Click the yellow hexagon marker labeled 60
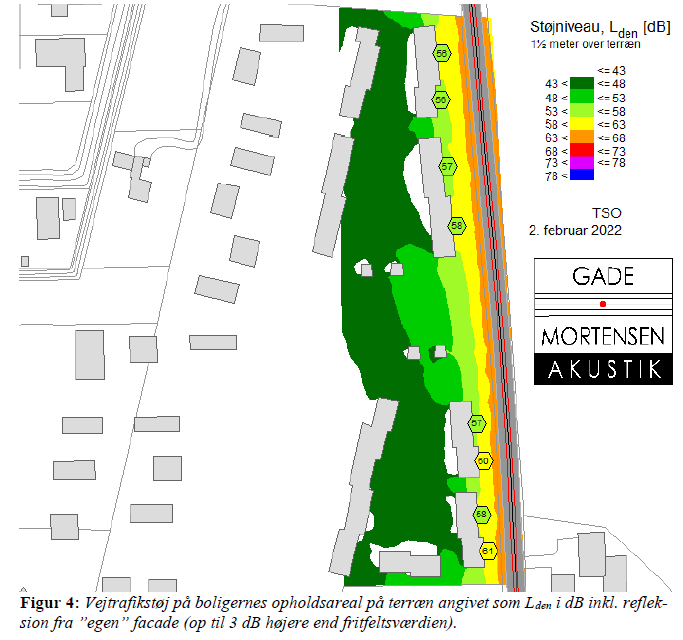The width and height of the screenshot is (683, 640). (x=484, y=461)
